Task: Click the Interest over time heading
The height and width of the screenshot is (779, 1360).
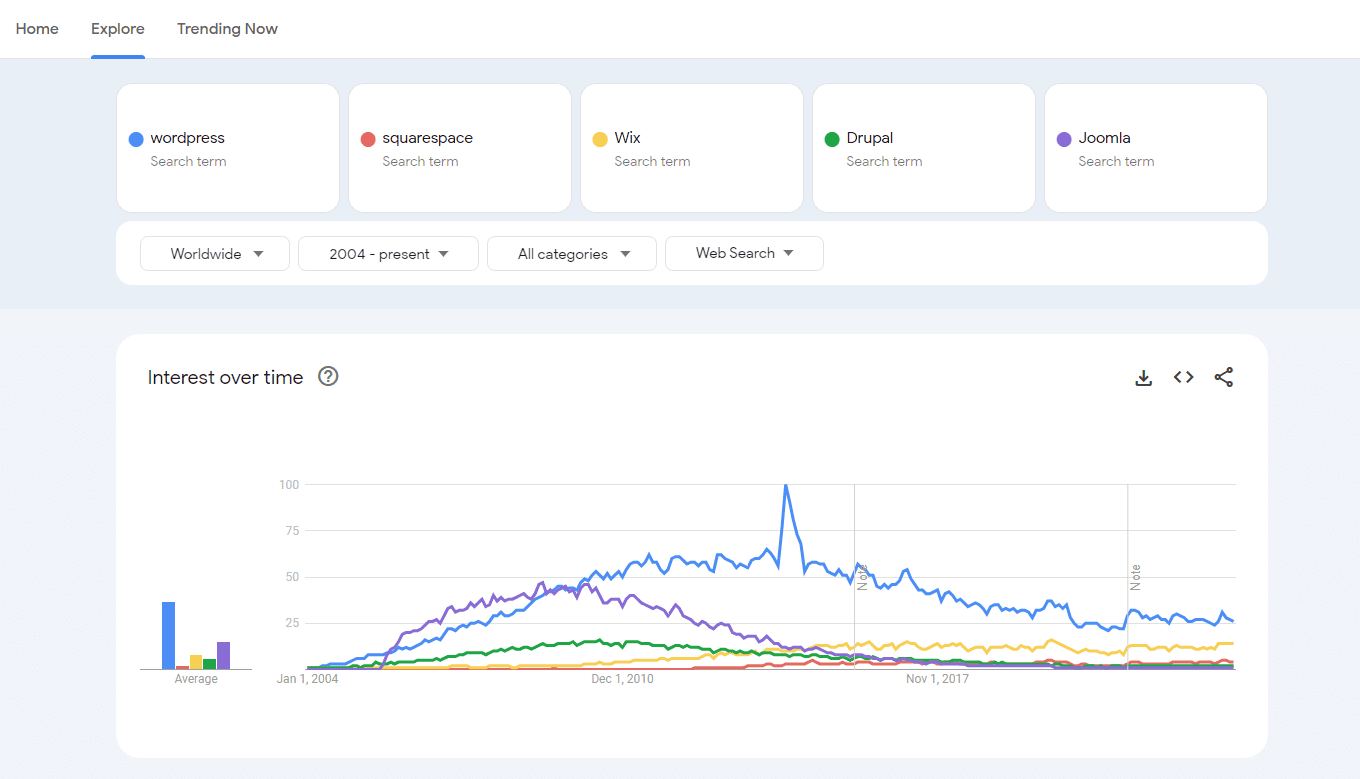Action: [x=225, y=377]
